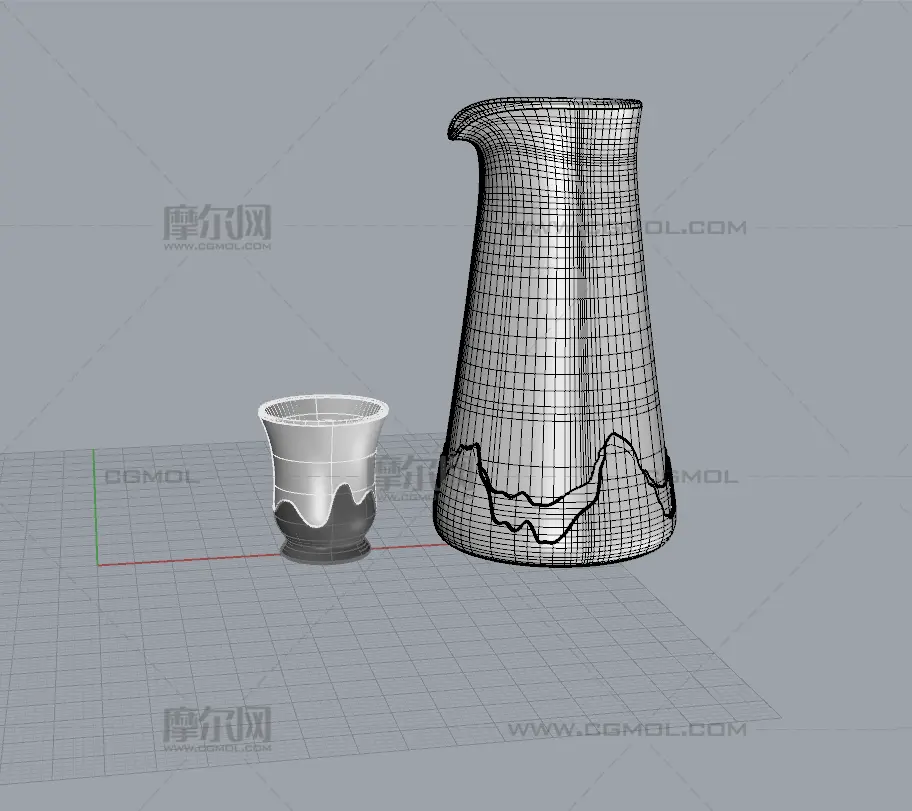Click the origin where the red and green axes meet
This screenshot has width=912, height=811.
pyautogui.click(x=97, y=564)
